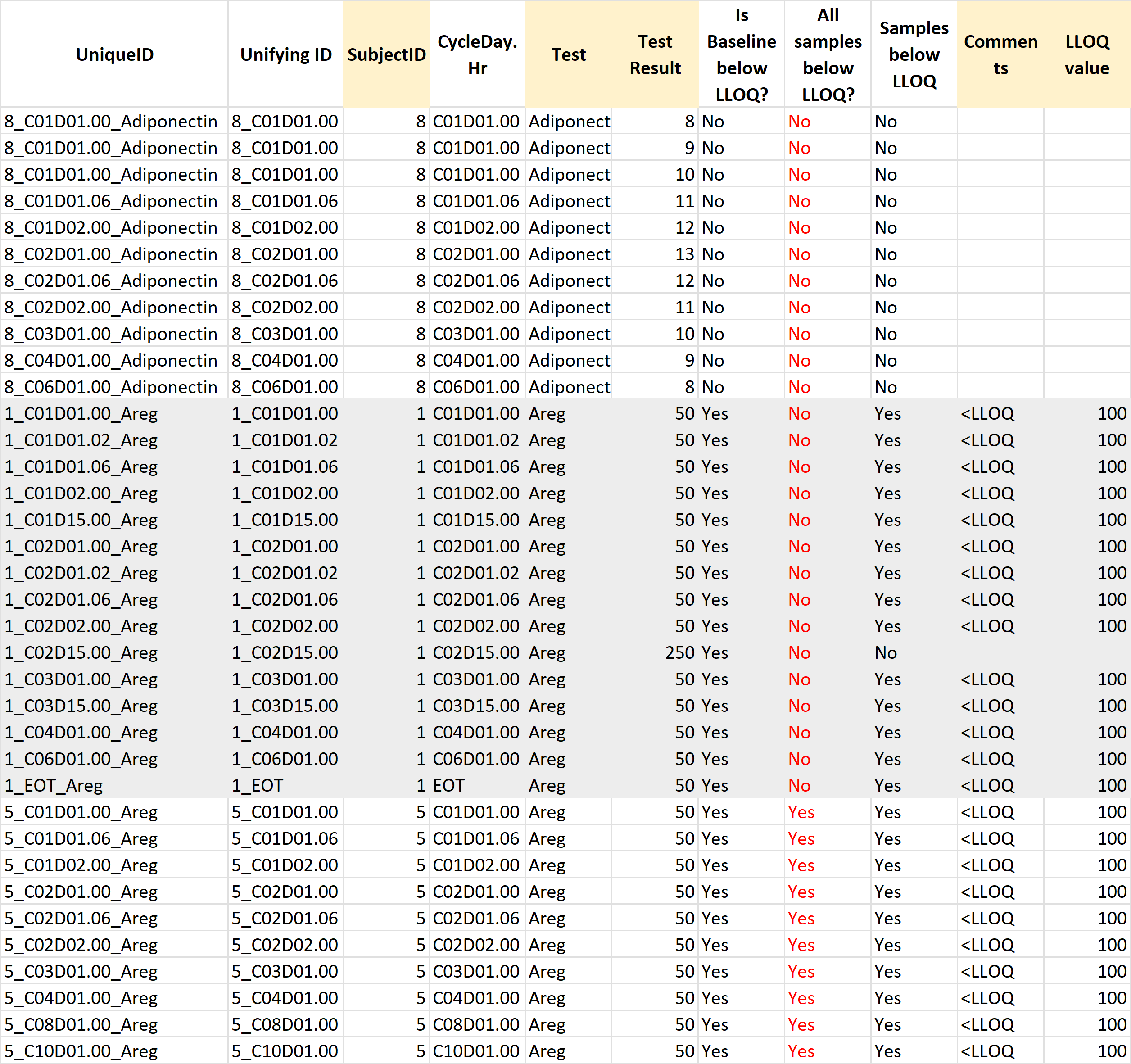Select test result value 250

[679, 652]
